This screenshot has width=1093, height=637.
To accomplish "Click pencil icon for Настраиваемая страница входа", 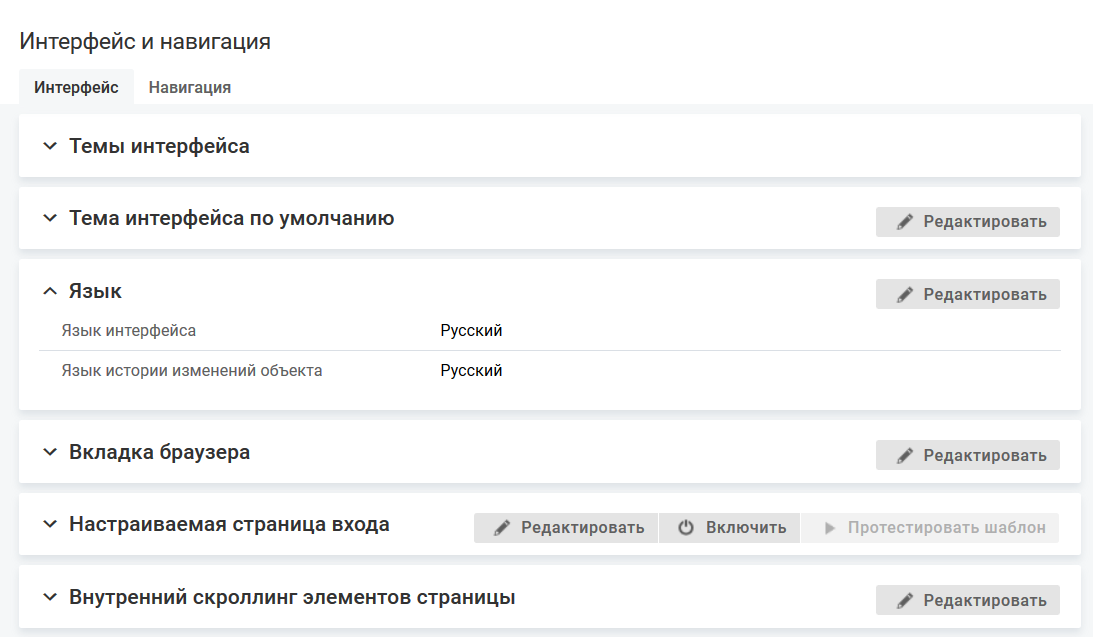I will pos(502,528).
